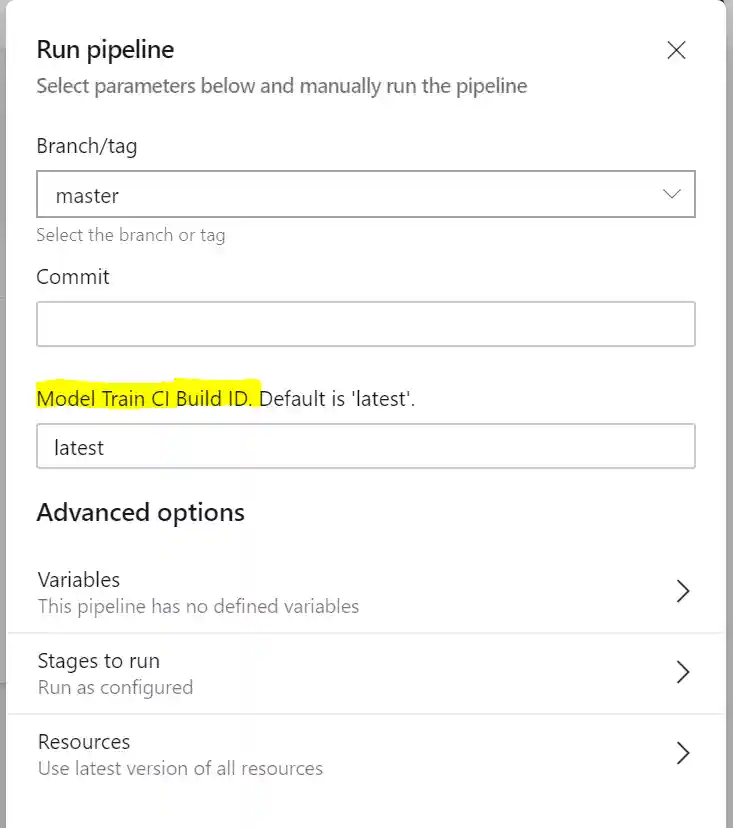This screenshot has width=733, height=828.
Task: Click the 'Commit' field label
Action: 73,277
